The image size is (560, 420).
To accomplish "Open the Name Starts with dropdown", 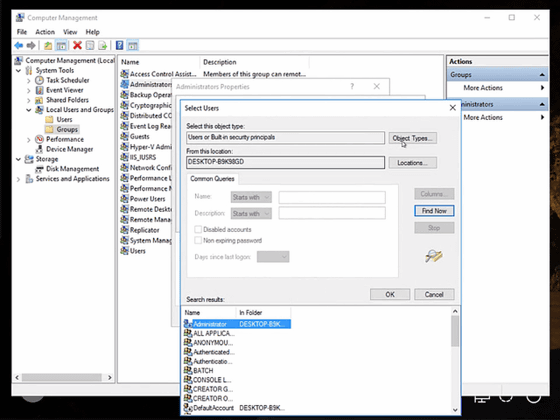I will click(251, 197).
